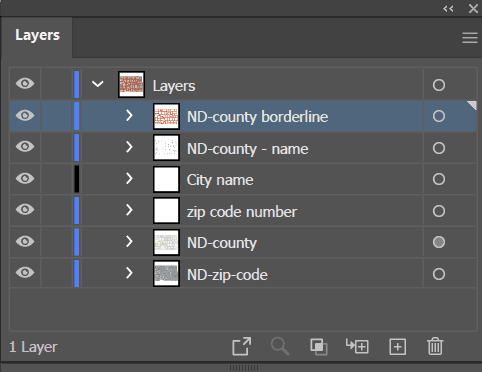The width and height of the screenshot is (482, 372).
Task: Click target circle for ND-zip-code
Action: click(439, 274)
